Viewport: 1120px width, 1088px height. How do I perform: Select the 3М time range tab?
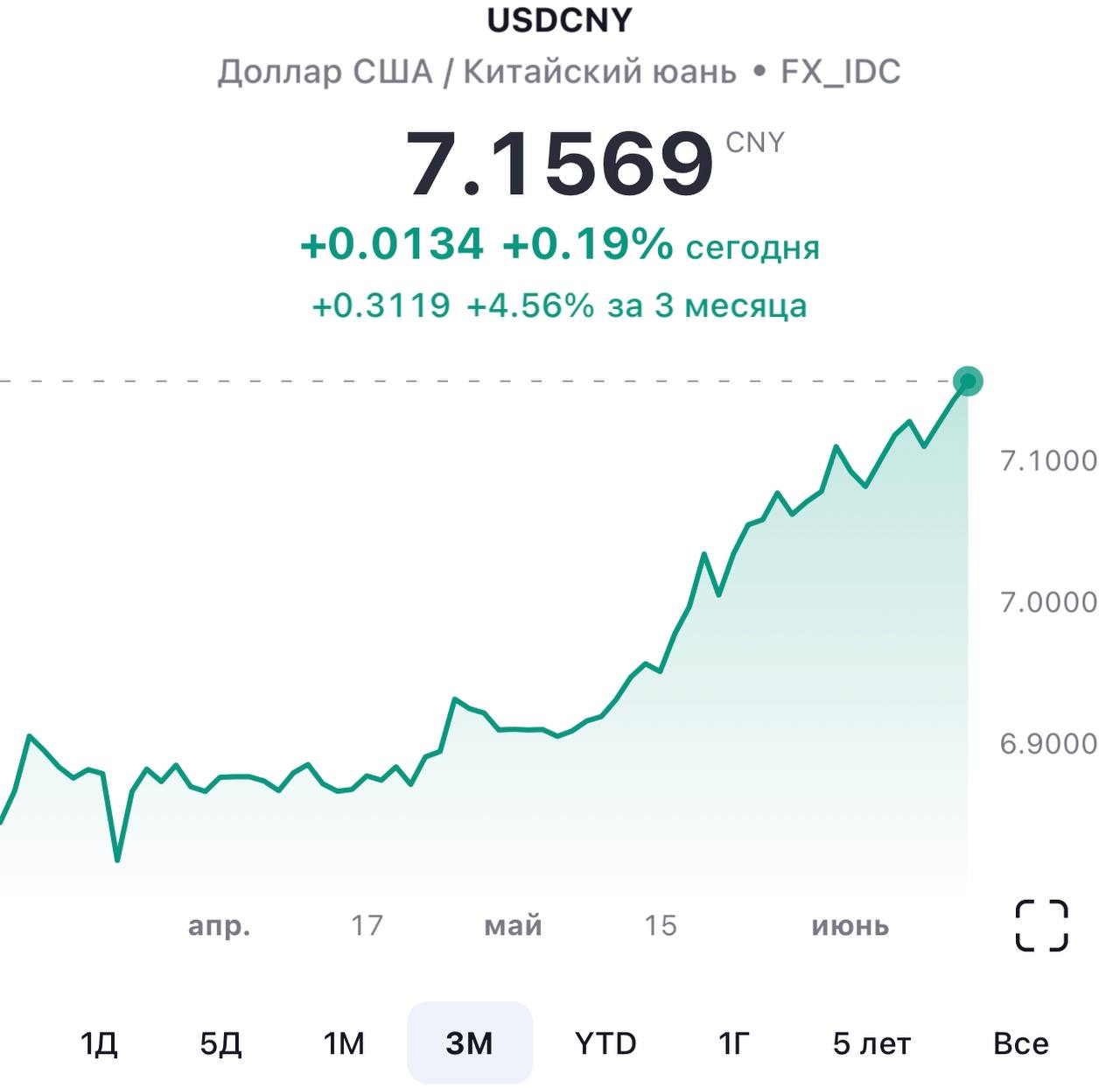click(470, 1043)
